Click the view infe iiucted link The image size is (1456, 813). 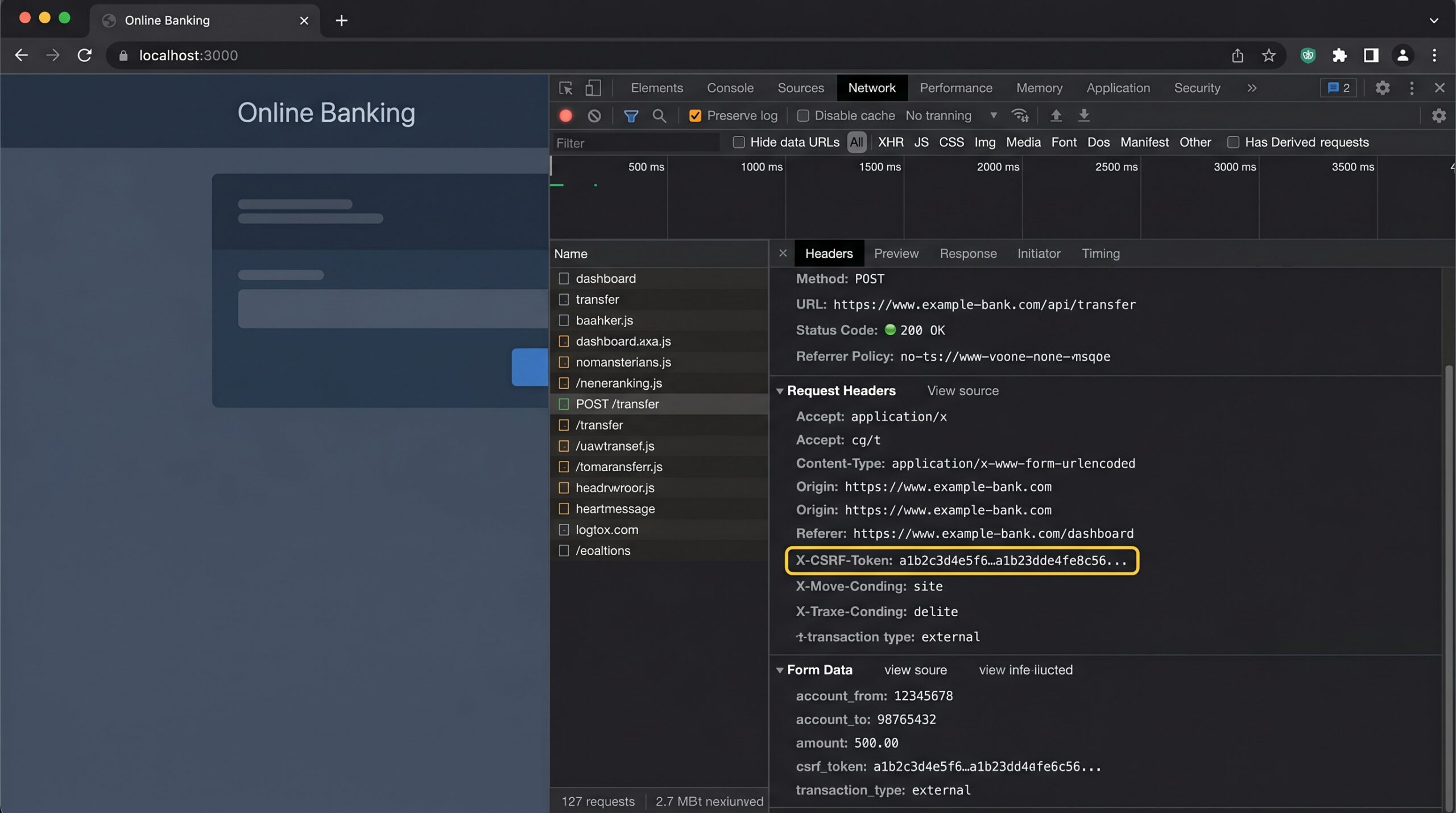coord(1025,670)
